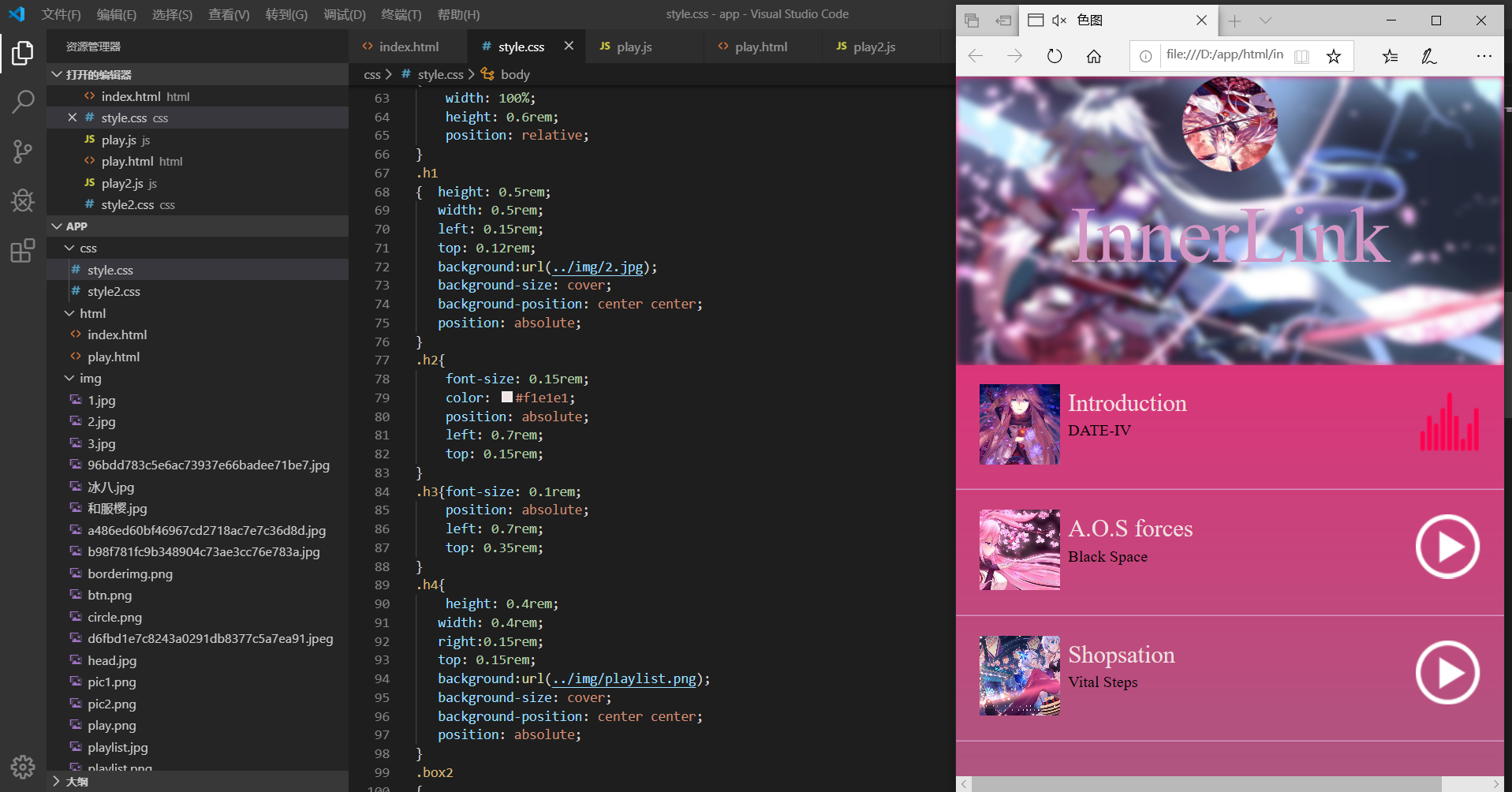Open the Extensions view
The image size is (1512, 792).
pos(23,250)
